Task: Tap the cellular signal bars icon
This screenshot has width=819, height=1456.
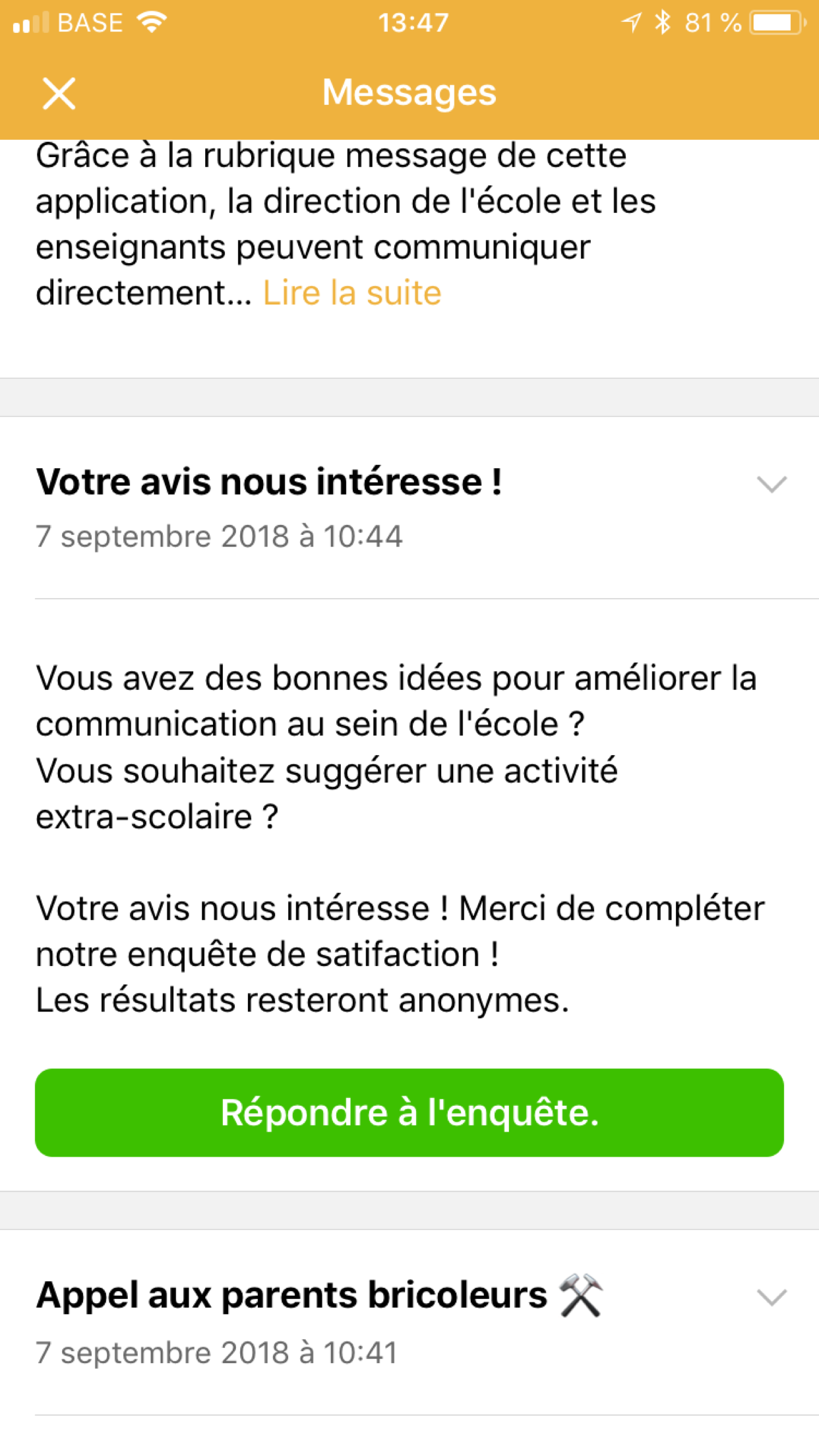Action: point(30,22)
